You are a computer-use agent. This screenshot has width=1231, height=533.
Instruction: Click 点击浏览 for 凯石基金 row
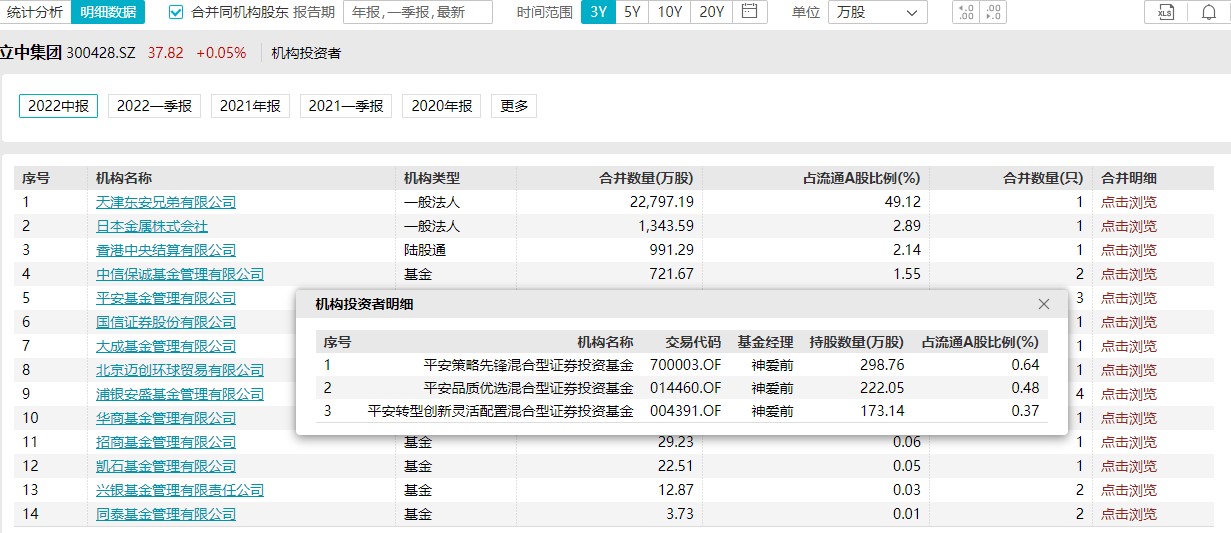point(1129,466)
